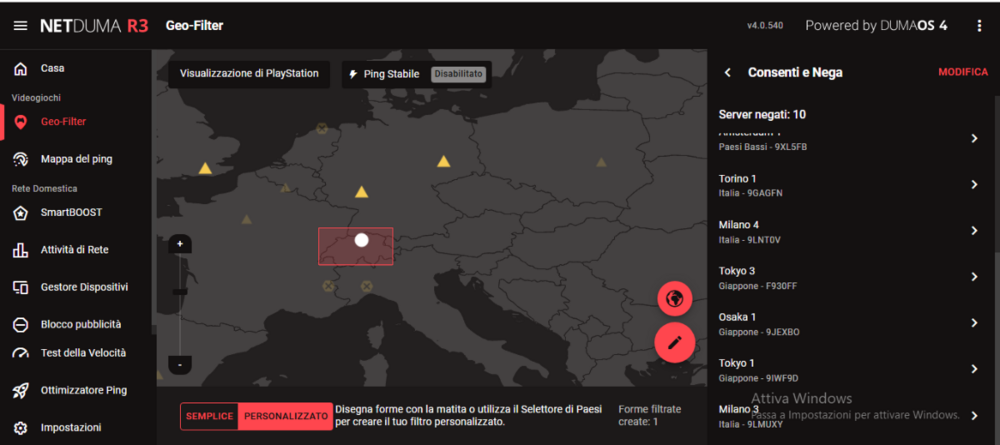
Task: Click the Ping Stabile button
Action: coord(417,75)
